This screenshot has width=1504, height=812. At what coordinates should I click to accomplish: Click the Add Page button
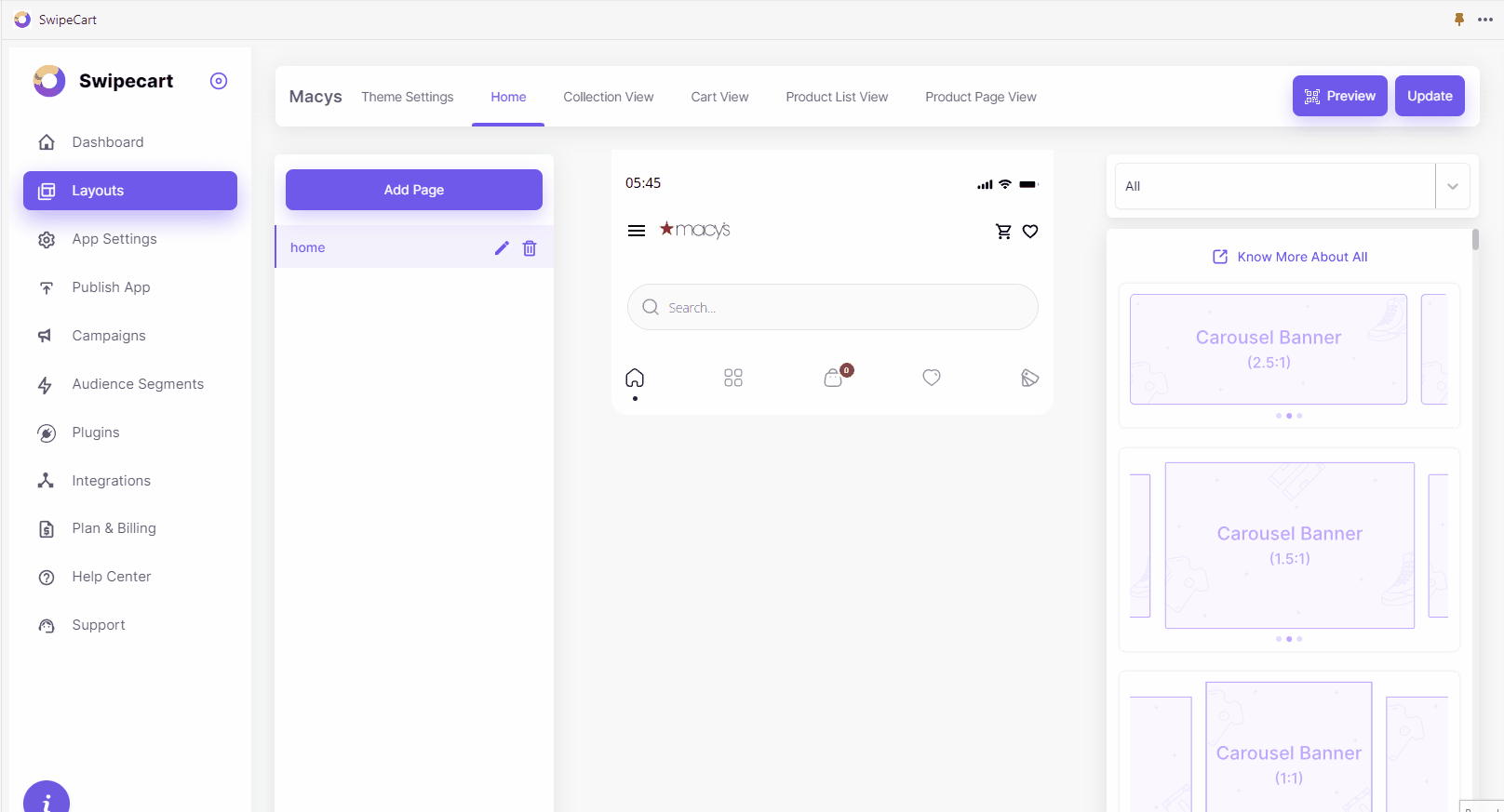[414, 190]
